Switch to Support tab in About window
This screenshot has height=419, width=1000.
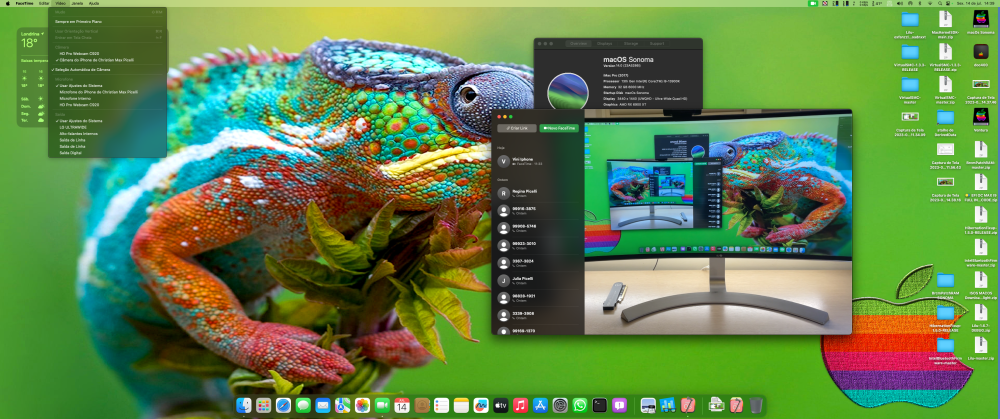pos(656,43)
